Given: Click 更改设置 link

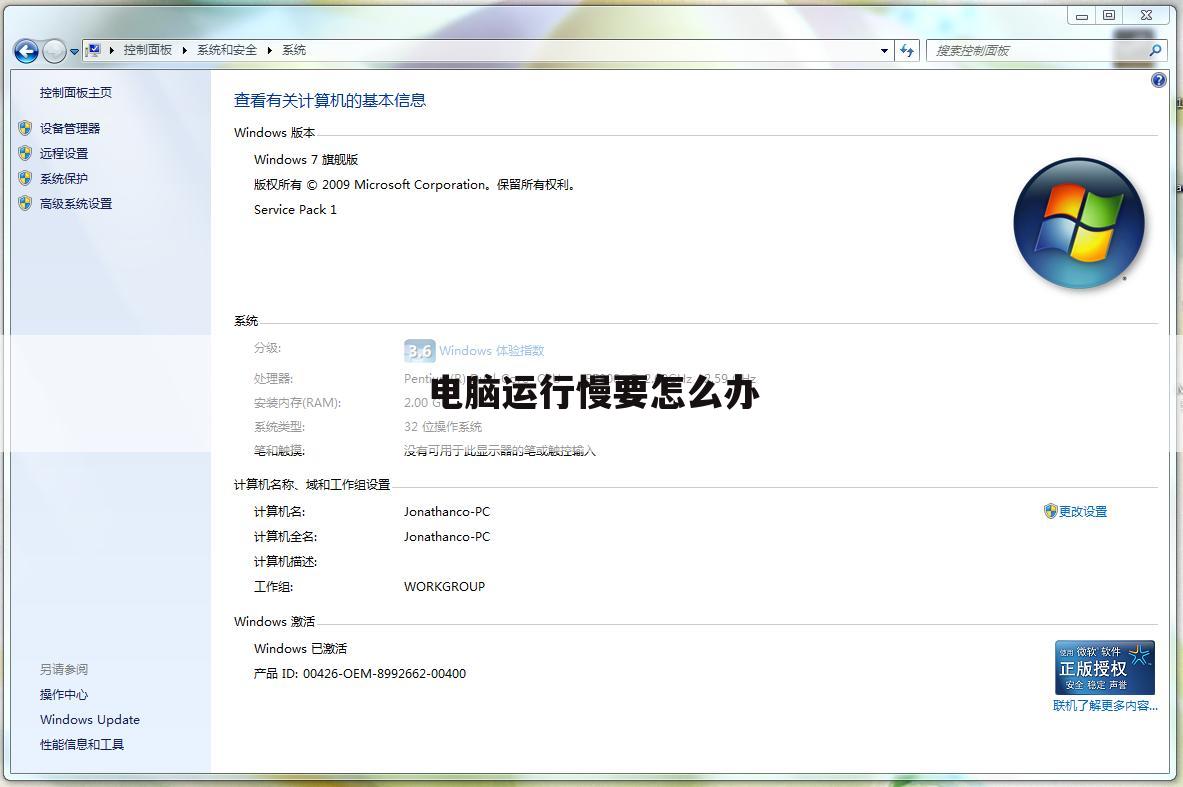Looking at the screenshot, I should tap(1083, 512).
